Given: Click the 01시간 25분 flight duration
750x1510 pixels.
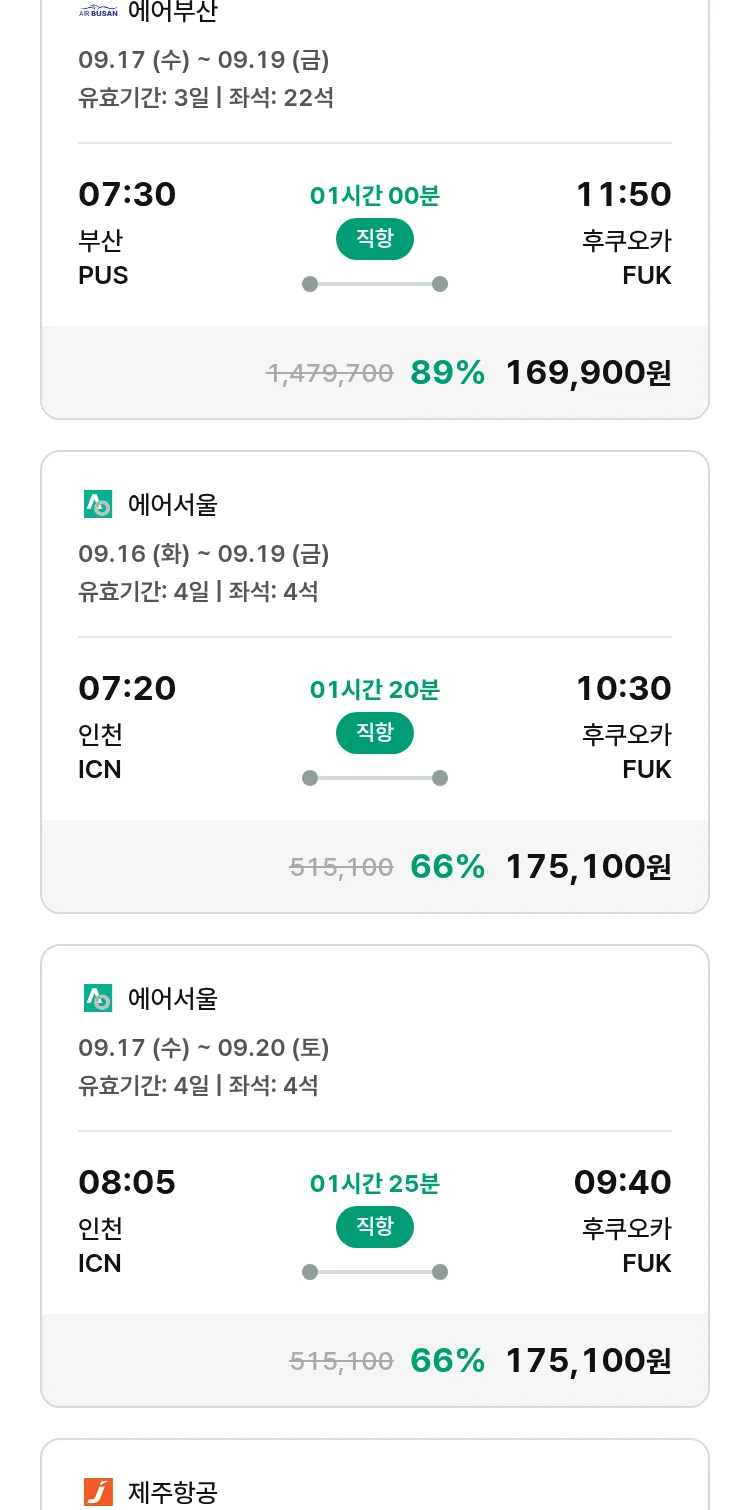Looking at the screenshot, I should pyautogui.click(x=375, y=1184).
